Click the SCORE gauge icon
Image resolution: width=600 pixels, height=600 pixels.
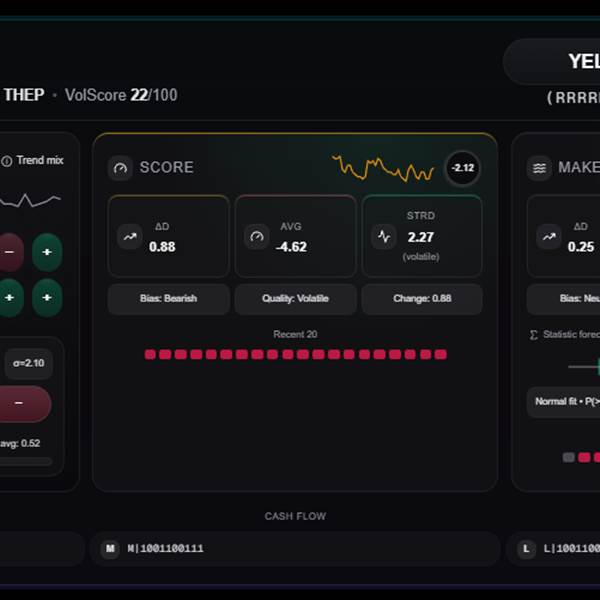[120, 168]
